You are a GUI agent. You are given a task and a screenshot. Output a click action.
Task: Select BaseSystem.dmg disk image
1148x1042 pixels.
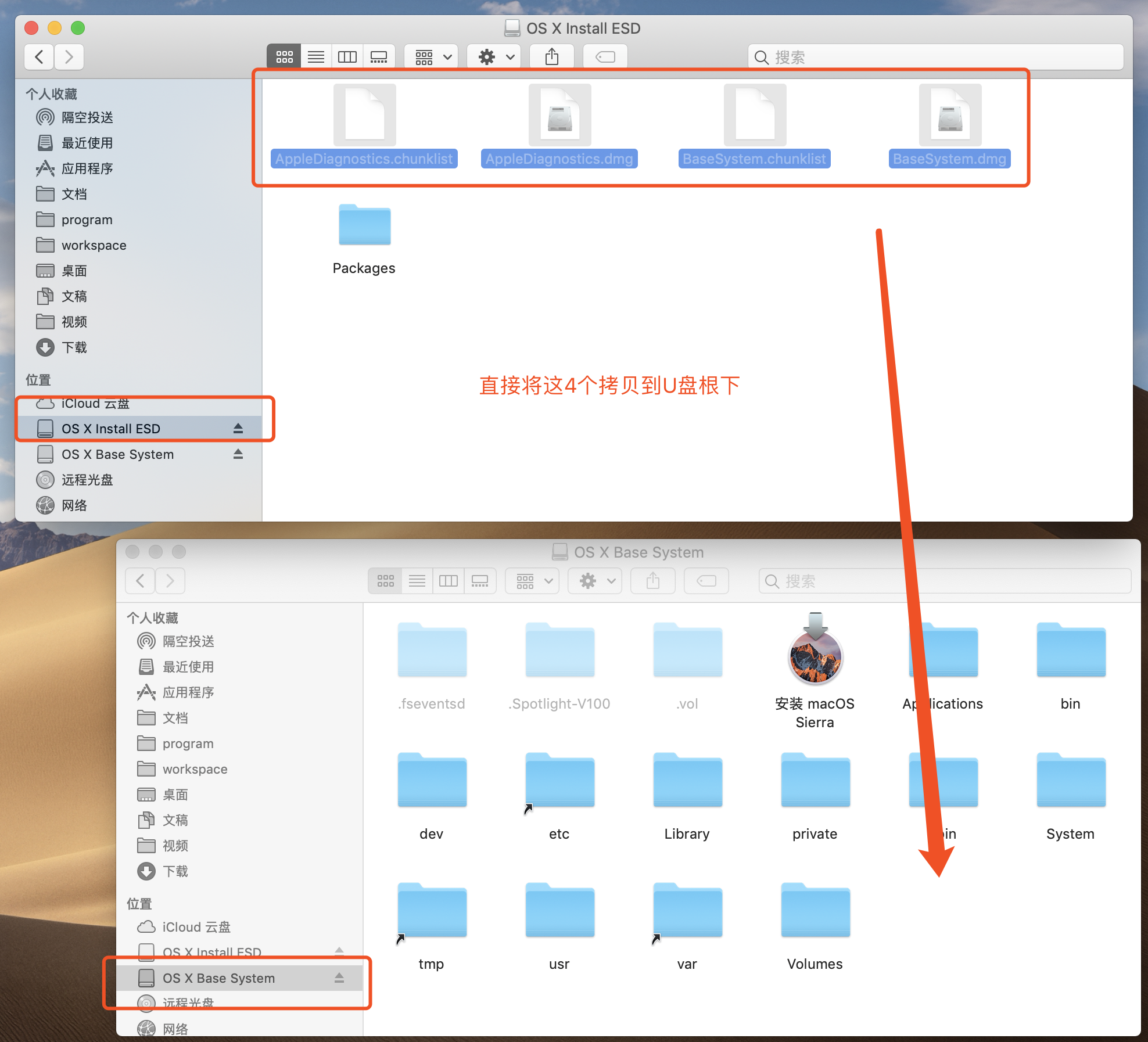pyautogui.click(x=950, y=126)
